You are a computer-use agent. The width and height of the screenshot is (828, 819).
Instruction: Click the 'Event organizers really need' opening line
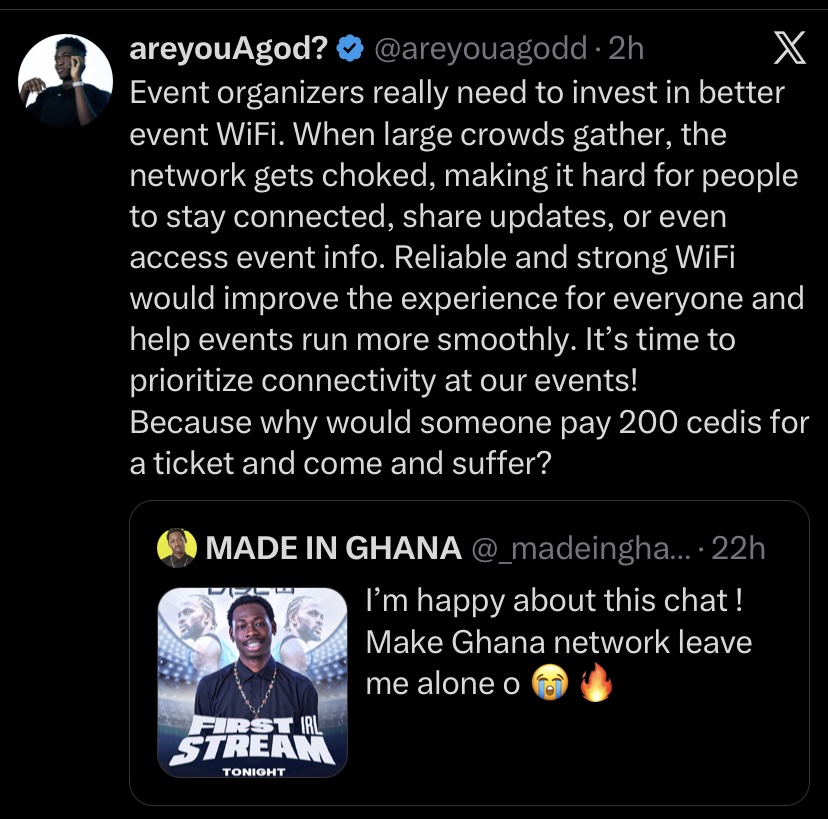[457, 92]
